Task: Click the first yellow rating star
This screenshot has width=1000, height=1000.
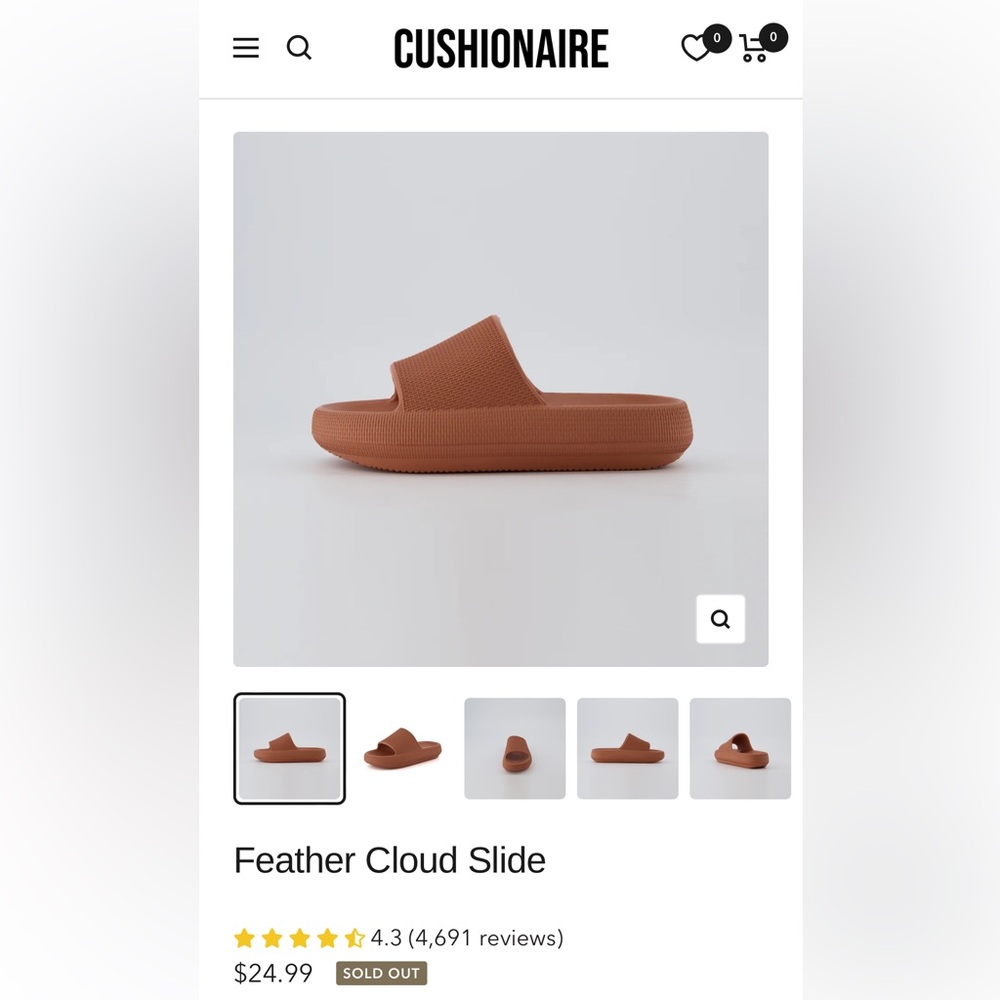Action: (245, 938)
